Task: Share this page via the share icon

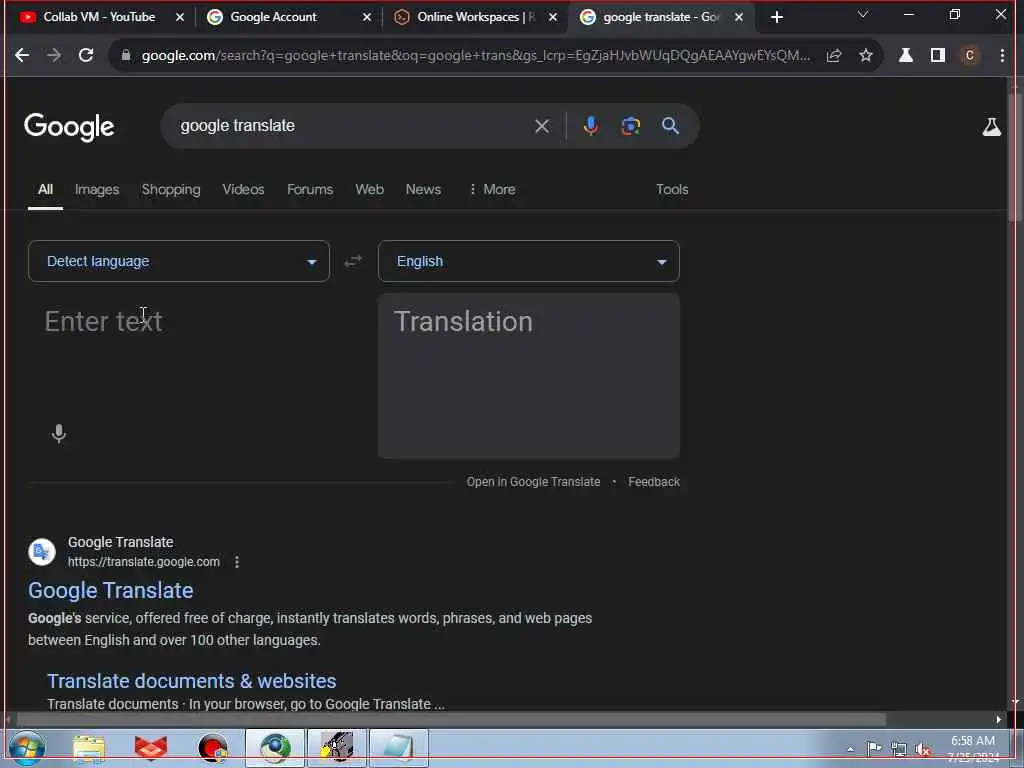Action: (834, 56)
